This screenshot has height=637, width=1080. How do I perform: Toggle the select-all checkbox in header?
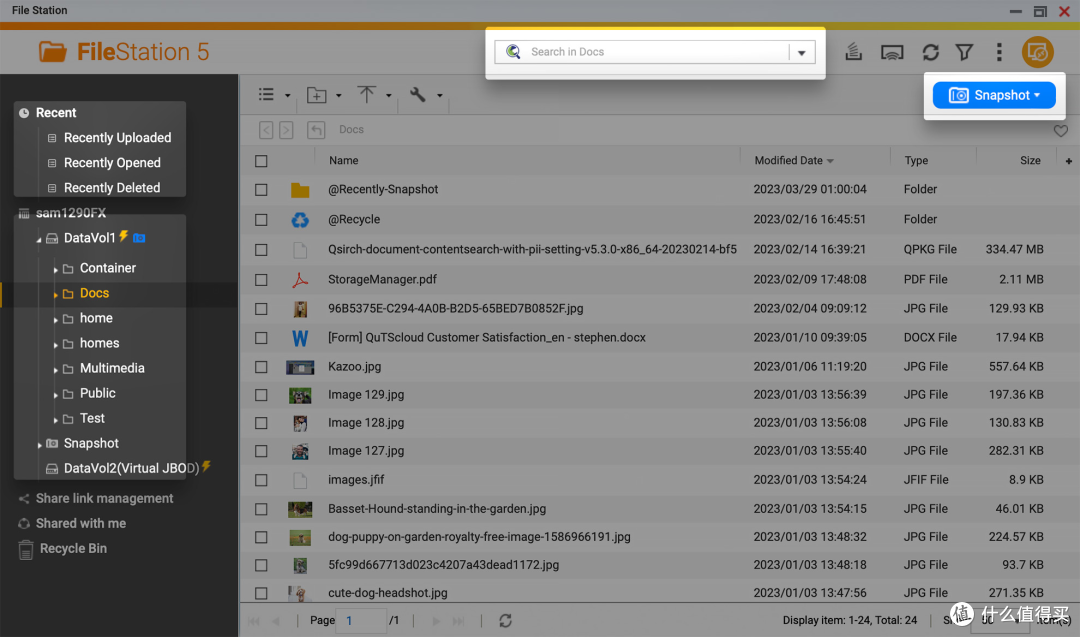261,161
